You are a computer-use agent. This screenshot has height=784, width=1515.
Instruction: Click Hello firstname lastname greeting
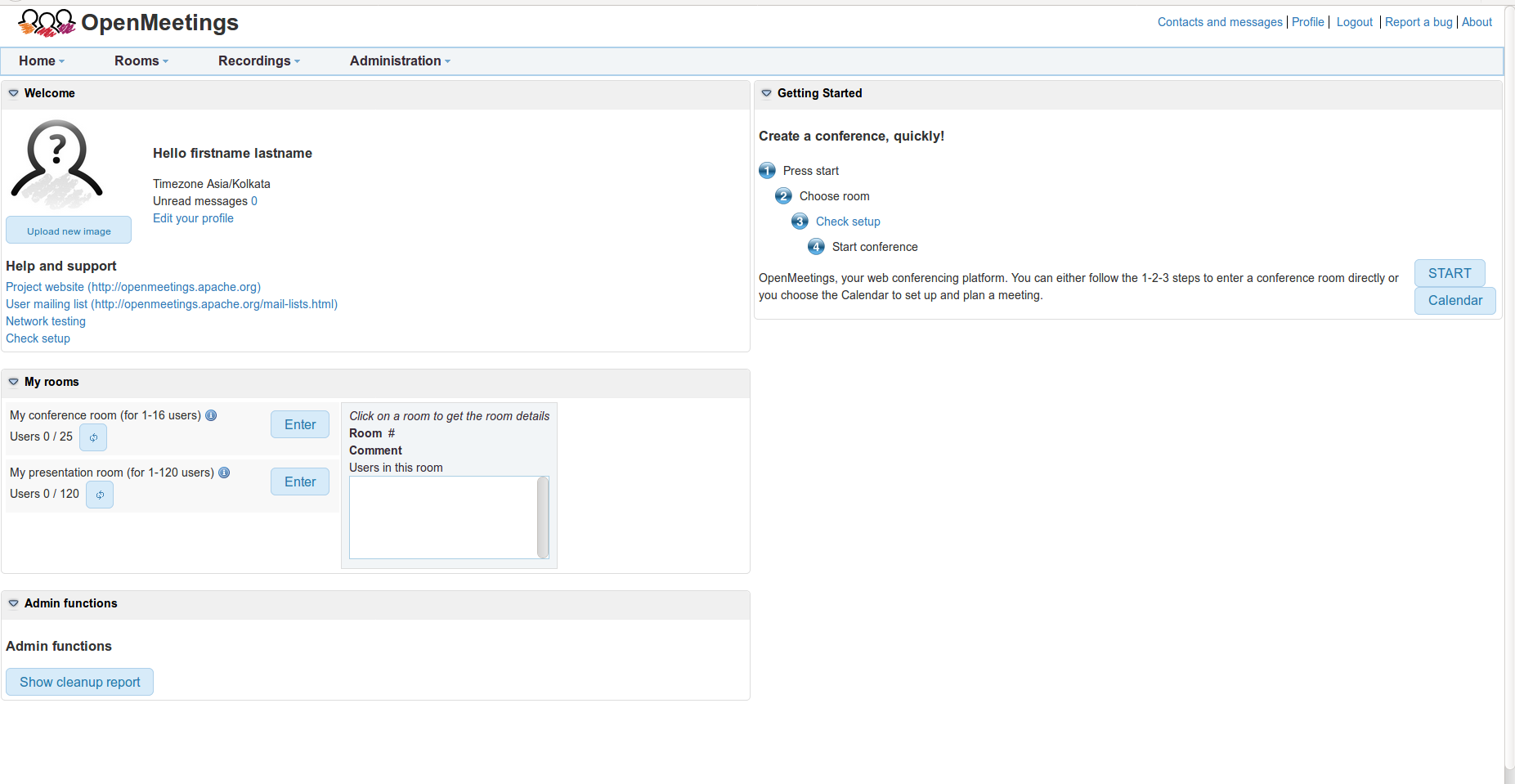point(232,153)
